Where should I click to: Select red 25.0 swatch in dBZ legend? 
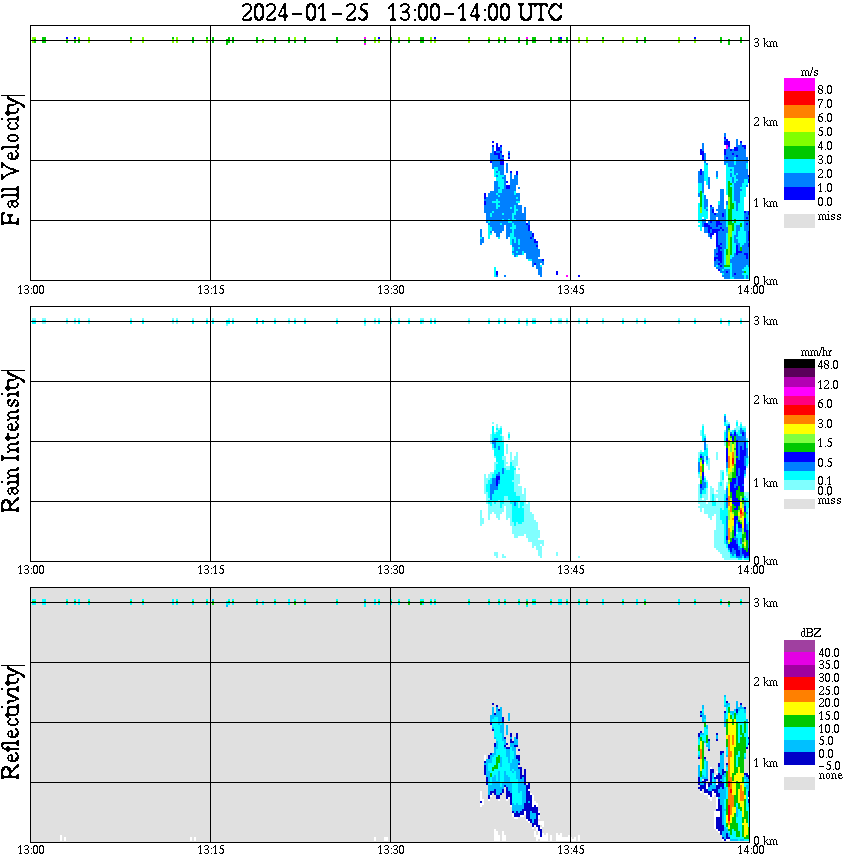point(799,684)
